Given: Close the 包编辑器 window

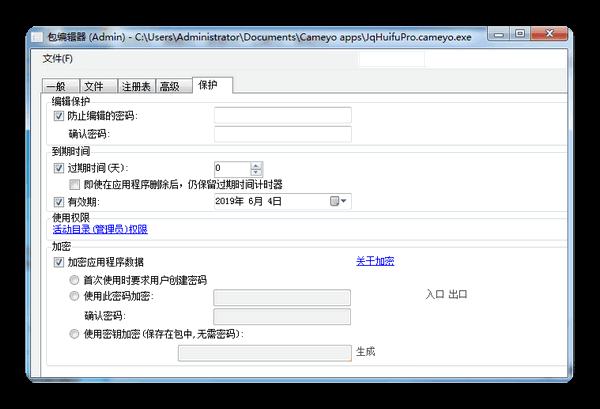Looking at the screenshot, I should [x=549, y=34].
